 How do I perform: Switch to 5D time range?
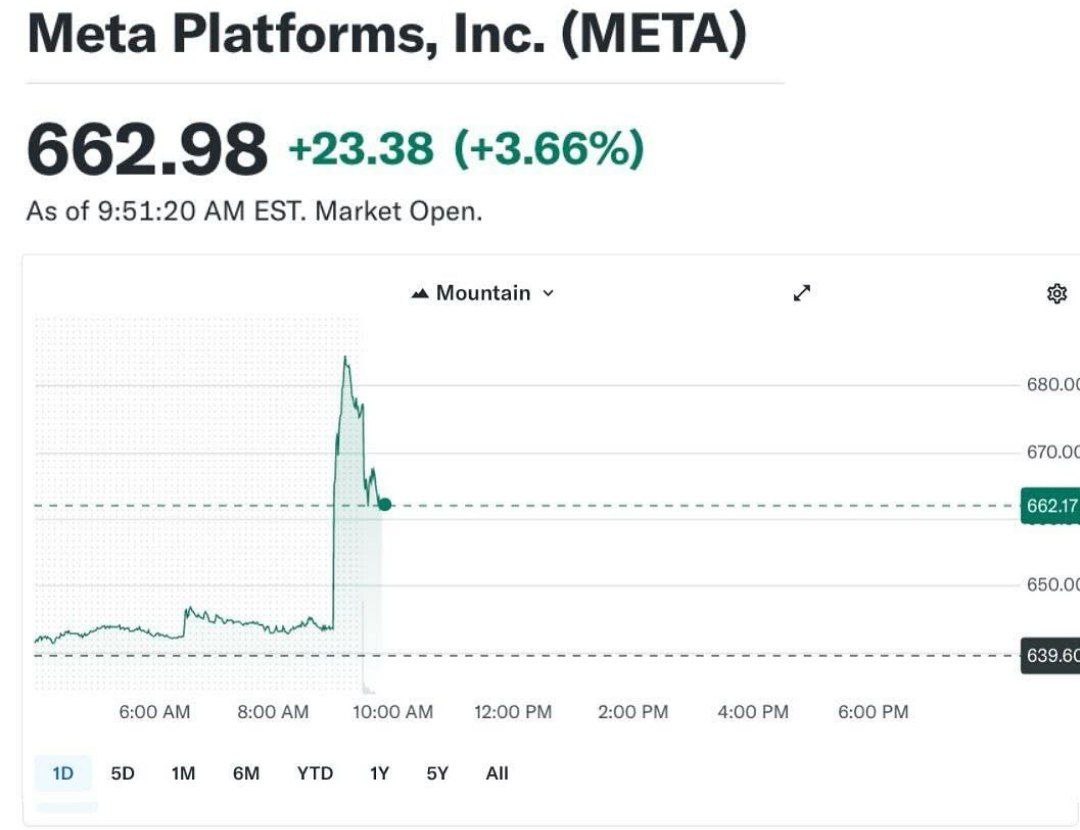[x=122, y=773]
